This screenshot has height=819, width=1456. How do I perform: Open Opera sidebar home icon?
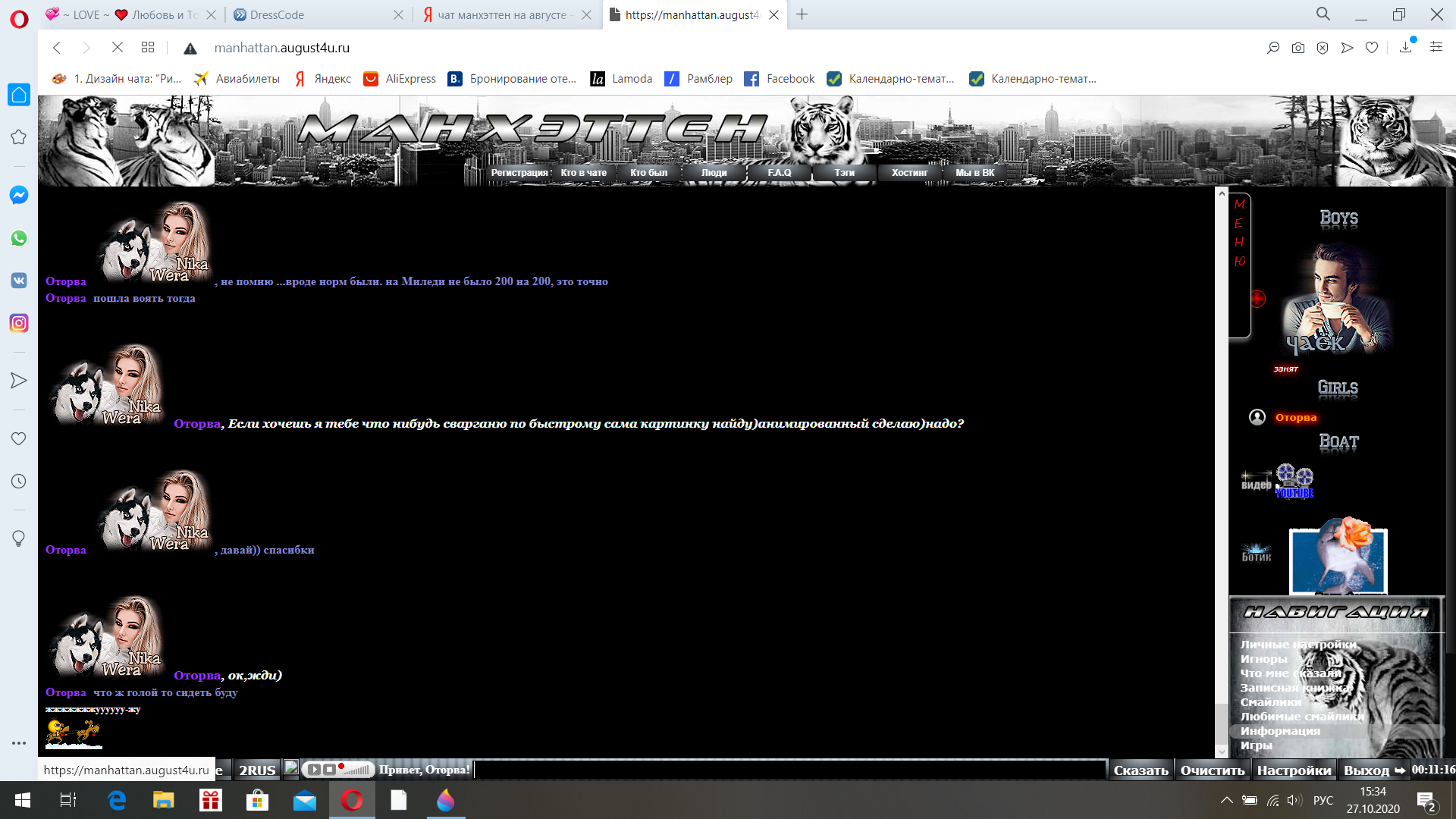[x=19, y=95]
